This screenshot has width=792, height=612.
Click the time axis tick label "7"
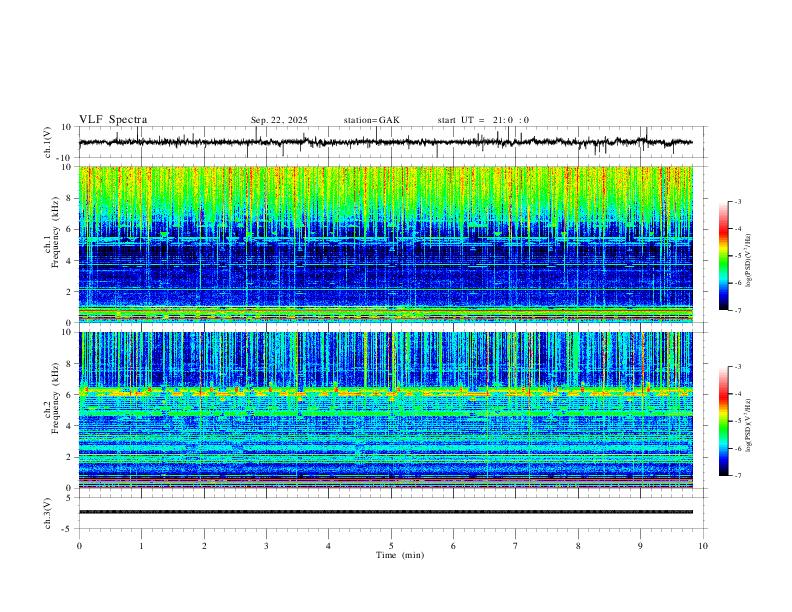click(x=516, y=546)
